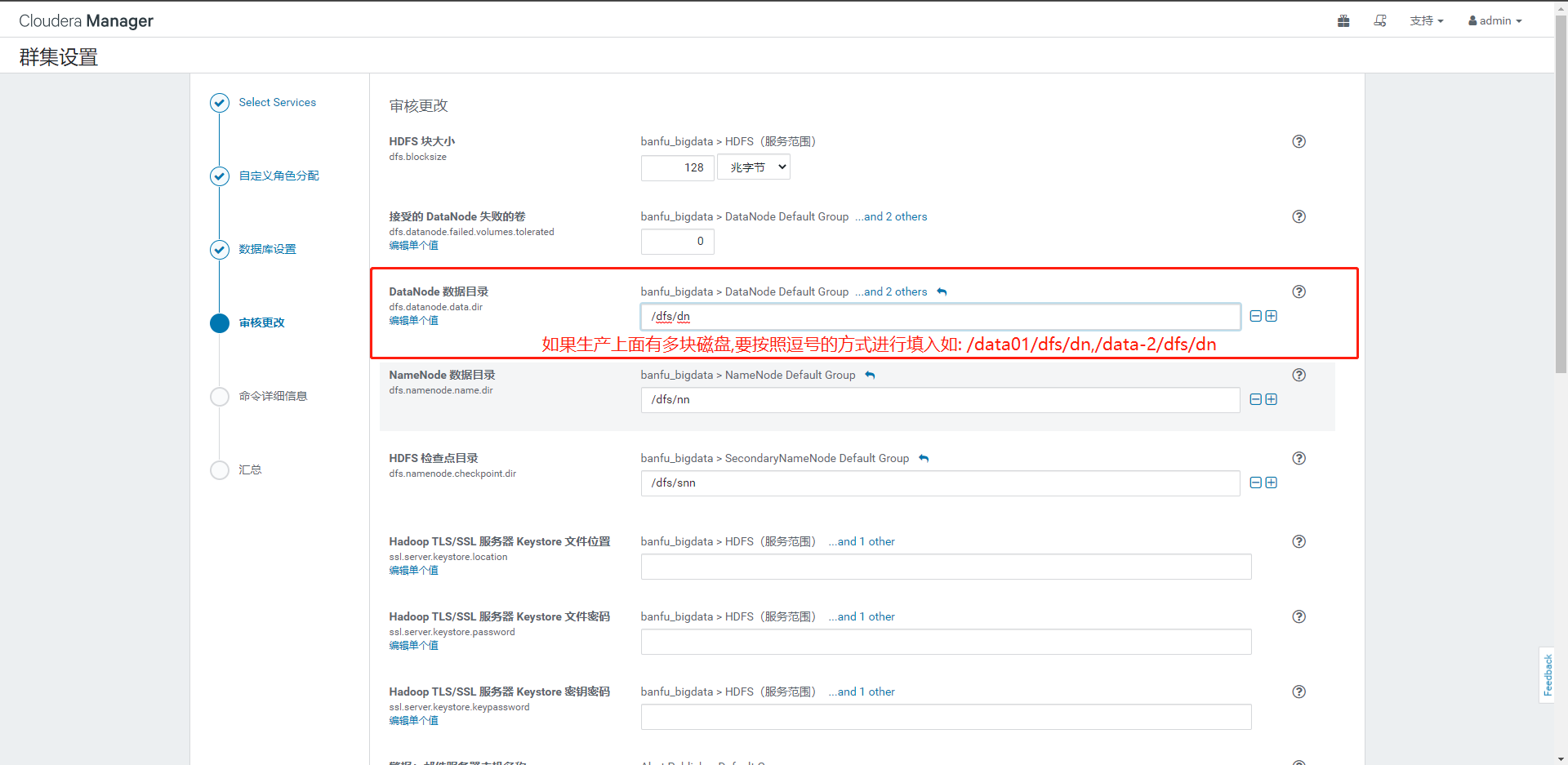The height and width of the screenshot is (765, 1568).
Task: Remove the /dfs/dn DataNode directory entry
Action: (x=1256, y=316)
